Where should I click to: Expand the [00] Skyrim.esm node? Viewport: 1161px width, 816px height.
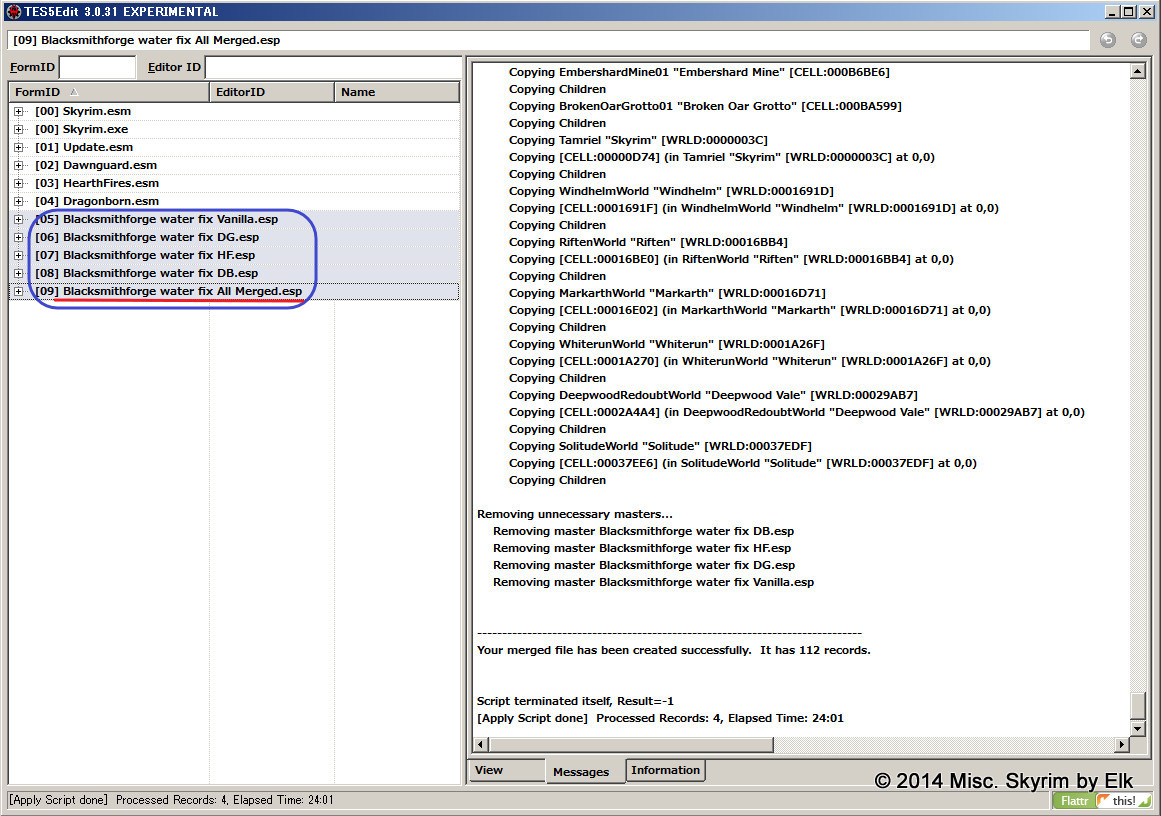[19, 111]
